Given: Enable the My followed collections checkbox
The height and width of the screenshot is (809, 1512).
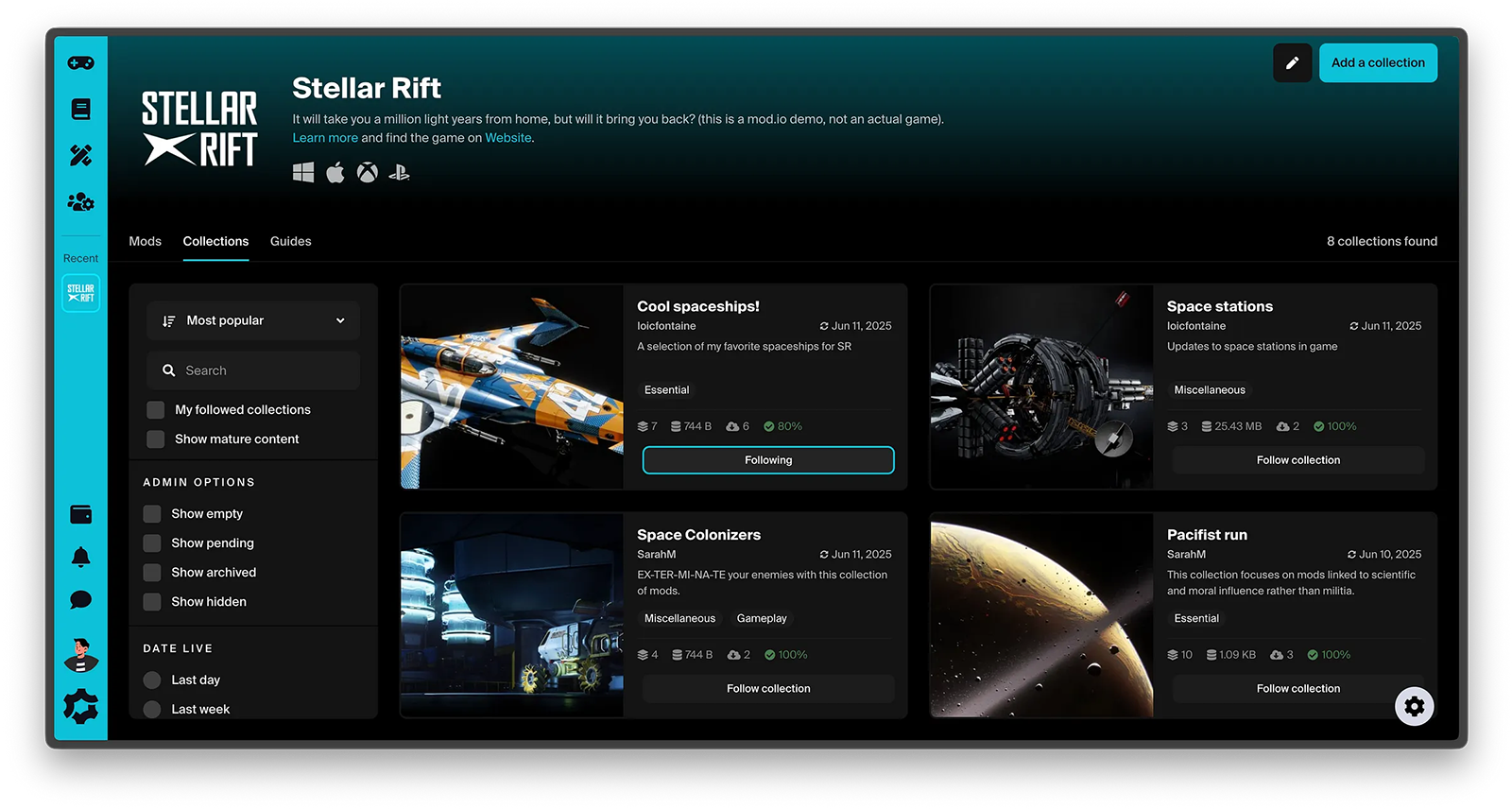Looking at the screenshot, I should point(156,410).
